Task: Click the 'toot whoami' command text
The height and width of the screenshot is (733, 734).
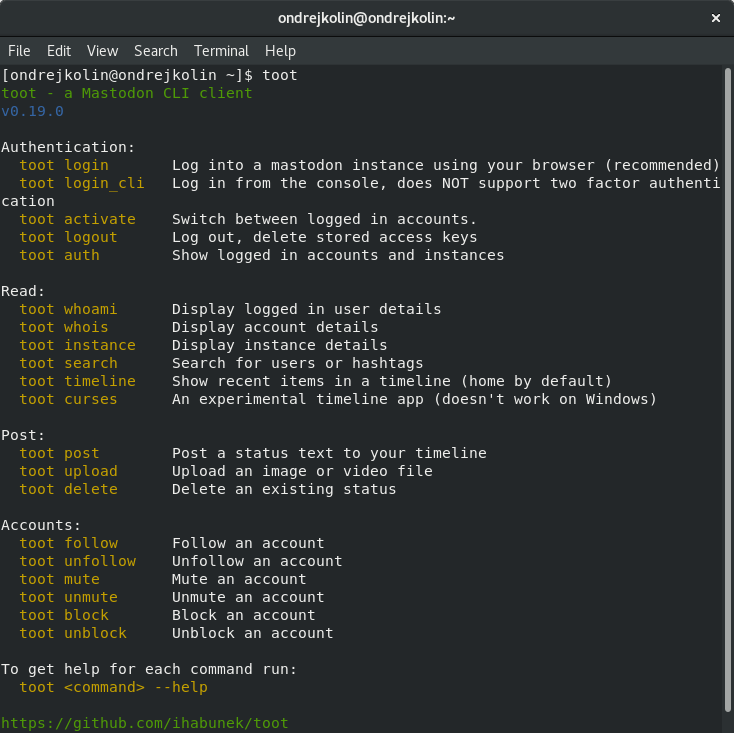Action: (x=68, y=309)
